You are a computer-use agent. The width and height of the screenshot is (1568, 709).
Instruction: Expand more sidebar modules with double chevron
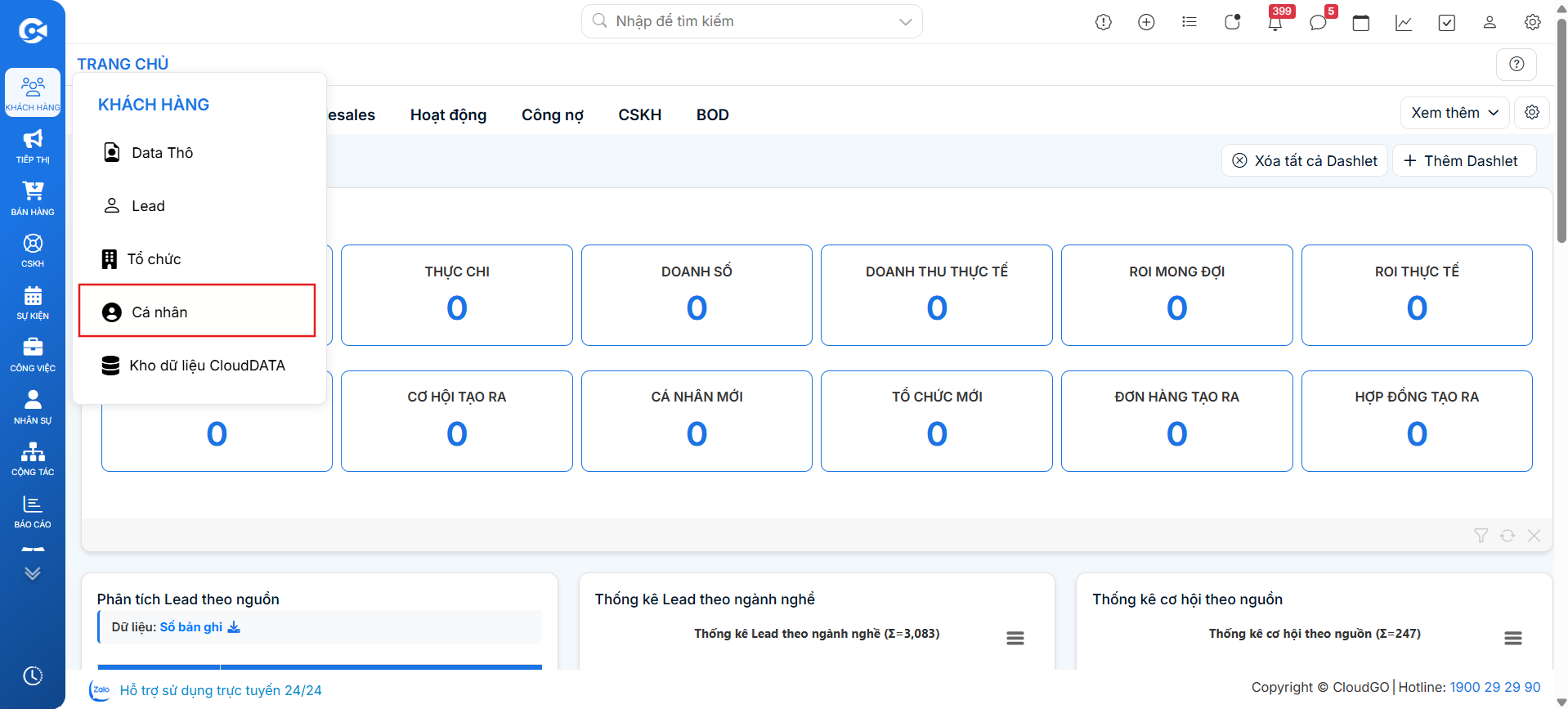(33, 573)
